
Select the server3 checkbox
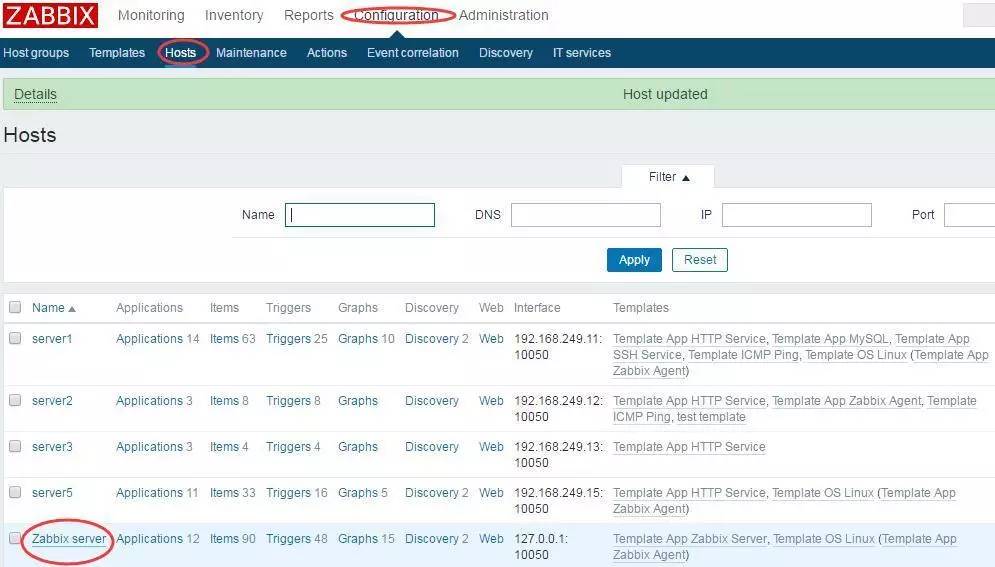click(x=15, y=447)
